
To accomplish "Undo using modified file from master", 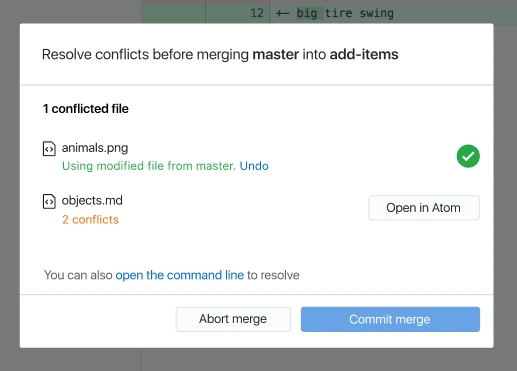I will (254, 166).
